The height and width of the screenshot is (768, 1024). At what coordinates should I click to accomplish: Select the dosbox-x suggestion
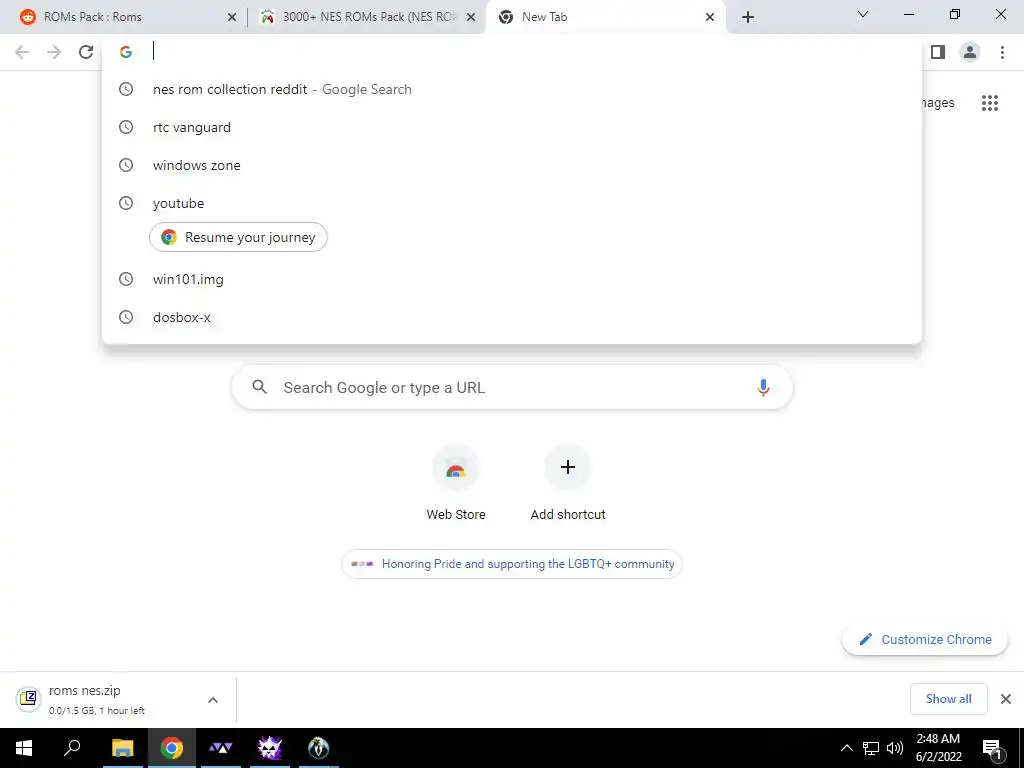512,317
